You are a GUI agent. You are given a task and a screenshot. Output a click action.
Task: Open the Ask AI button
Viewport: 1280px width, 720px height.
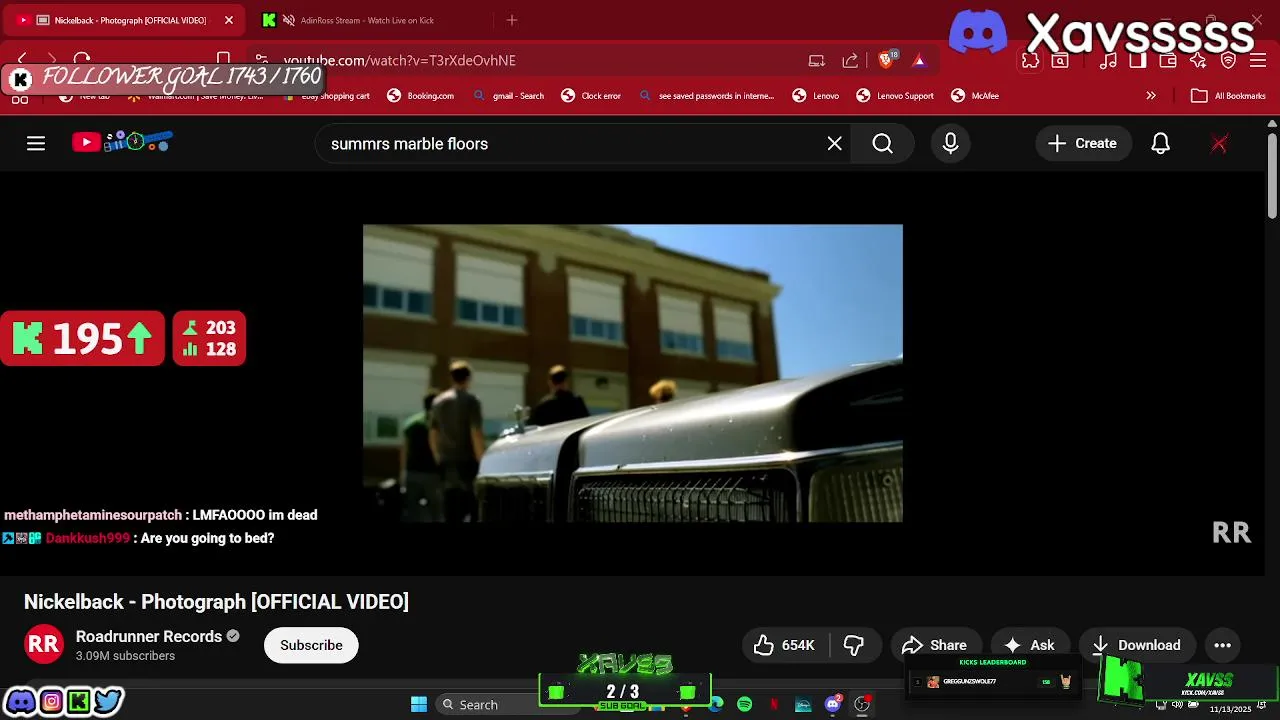point(1030,645)
